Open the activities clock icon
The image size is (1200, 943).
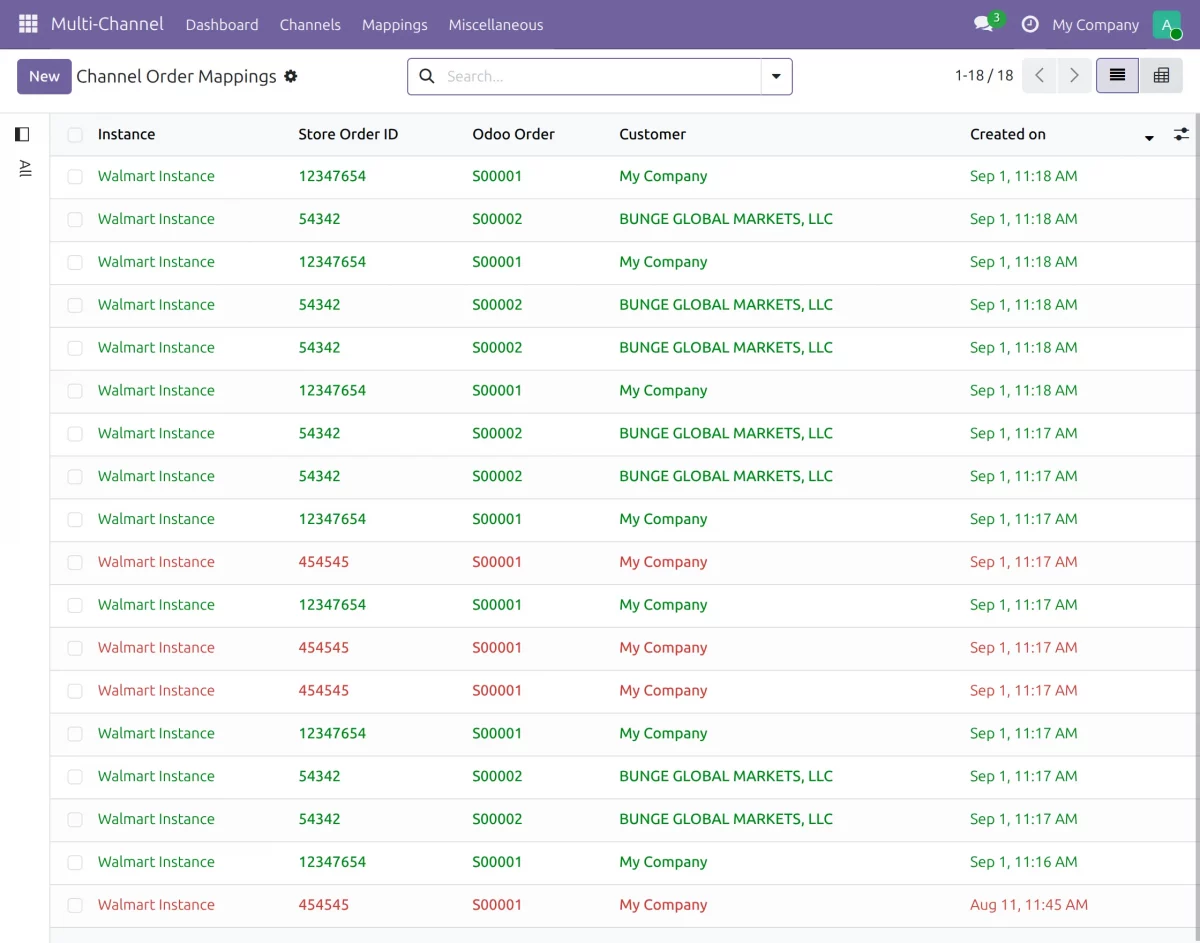pyautogui.click(x=1030, y=24)
